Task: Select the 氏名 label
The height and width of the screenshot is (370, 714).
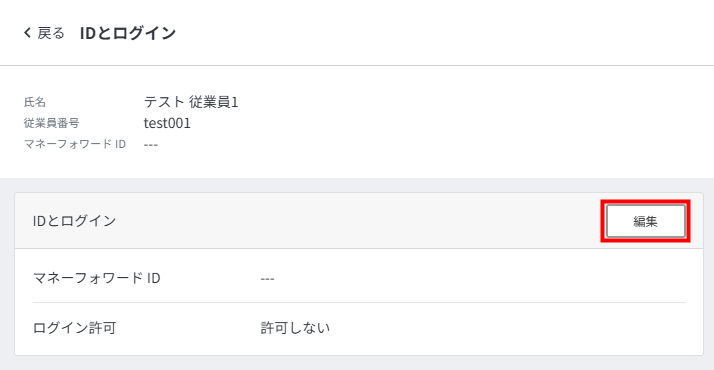Action: (x=35, y=102)
